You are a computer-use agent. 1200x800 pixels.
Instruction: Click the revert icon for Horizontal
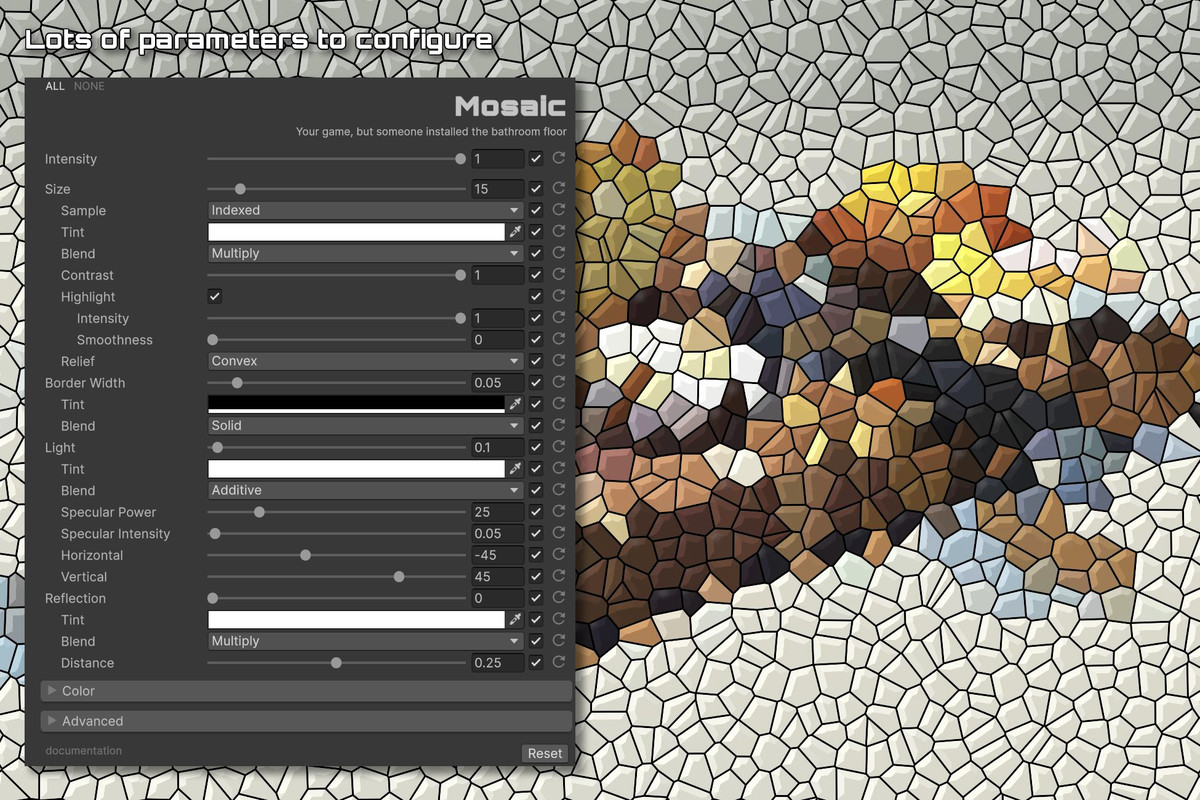tap(559, 555)
